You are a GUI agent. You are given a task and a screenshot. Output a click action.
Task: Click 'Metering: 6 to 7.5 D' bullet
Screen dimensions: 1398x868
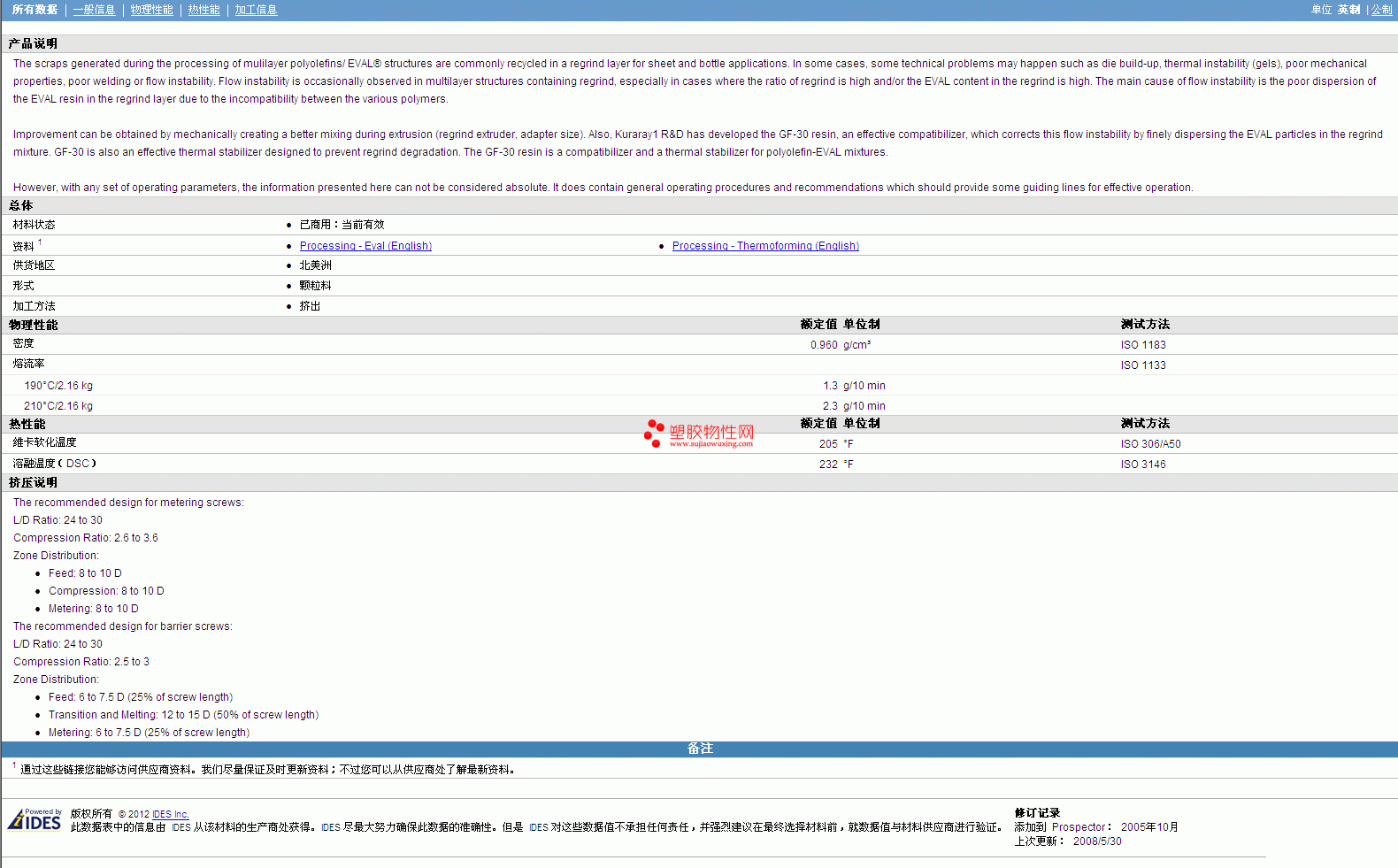(x=149, y=733)
